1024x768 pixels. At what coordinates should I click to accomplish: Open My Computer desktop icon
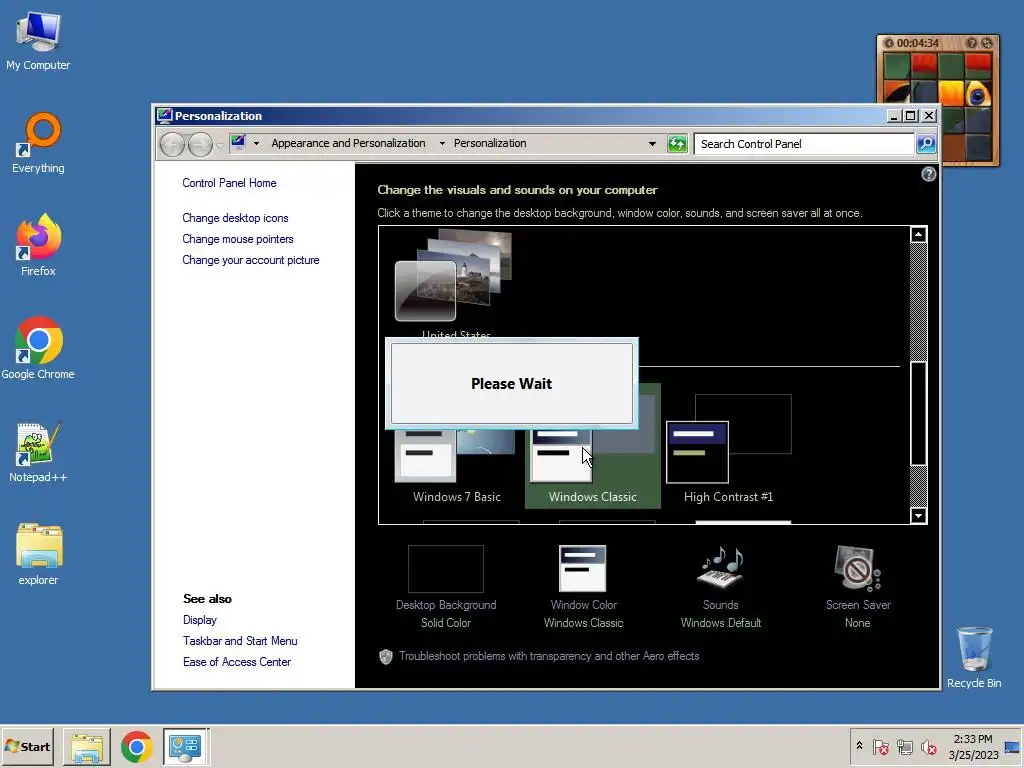(38, 40)
